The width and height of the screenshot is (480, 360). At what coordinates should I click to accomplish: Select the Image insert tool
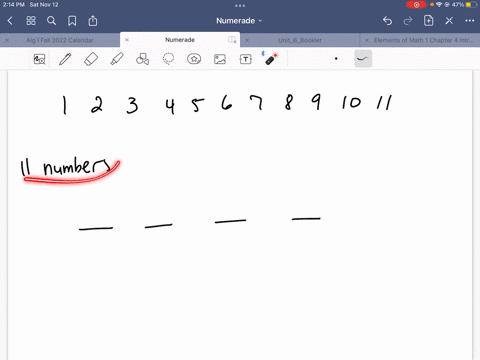(220, 59)
